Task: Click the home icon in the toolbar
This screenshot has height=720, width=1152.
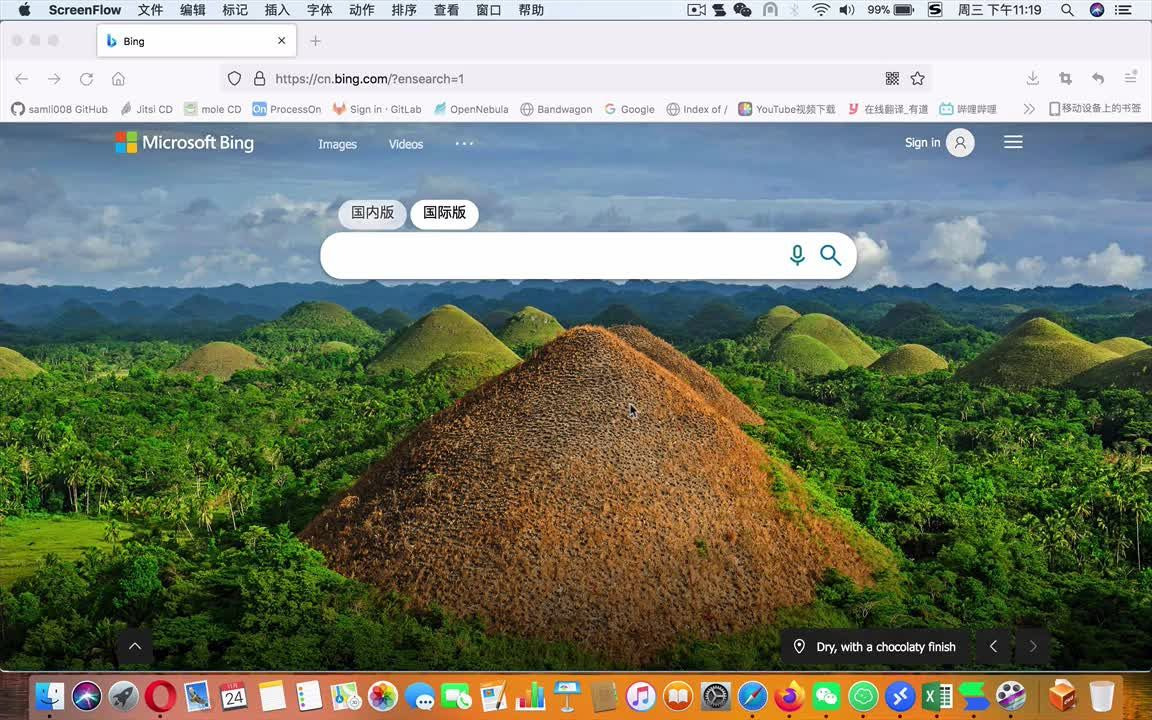Action: point(118,79)
